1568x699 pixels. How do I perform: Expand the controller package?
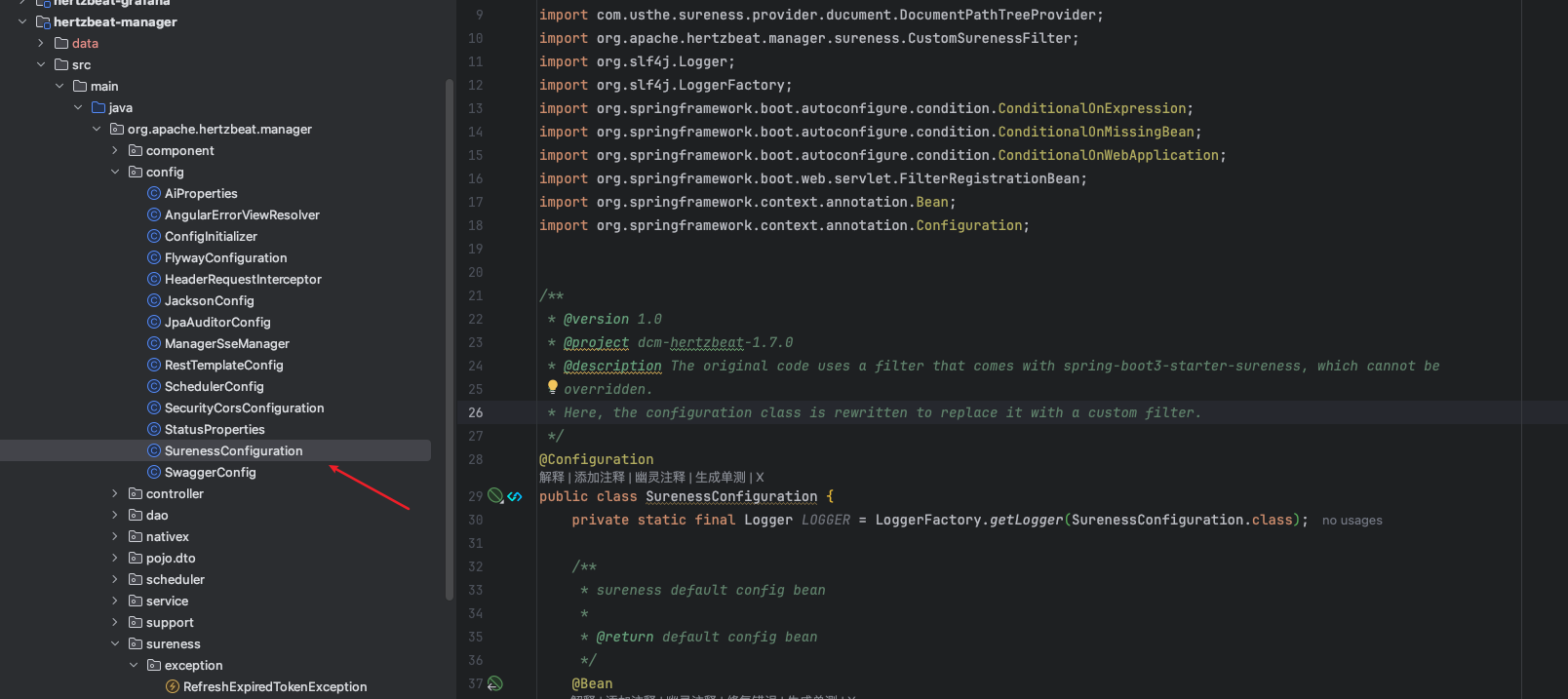pos(115,493)
